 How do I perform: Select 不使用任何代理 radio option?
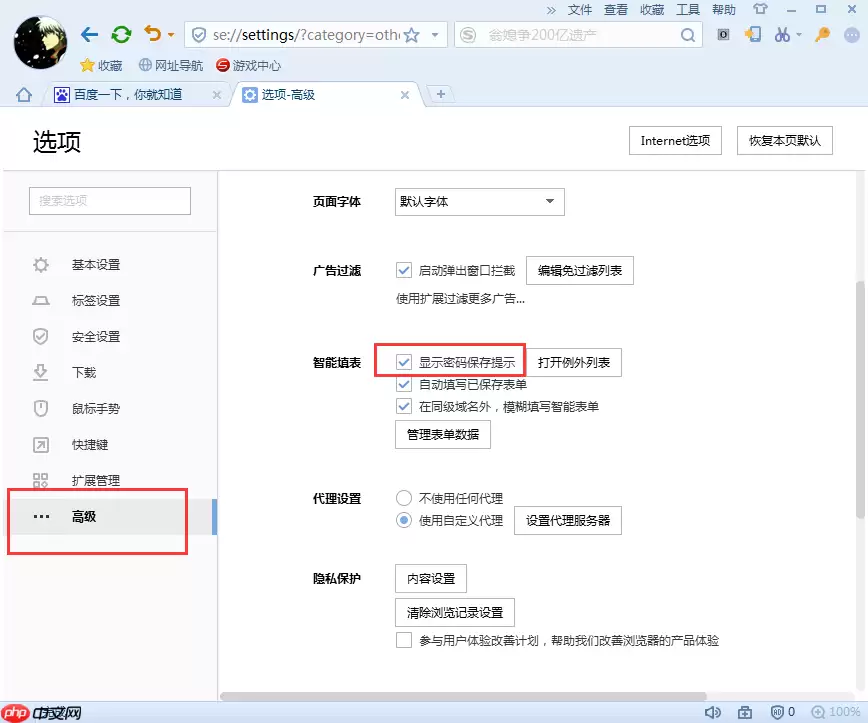[404, 498]
